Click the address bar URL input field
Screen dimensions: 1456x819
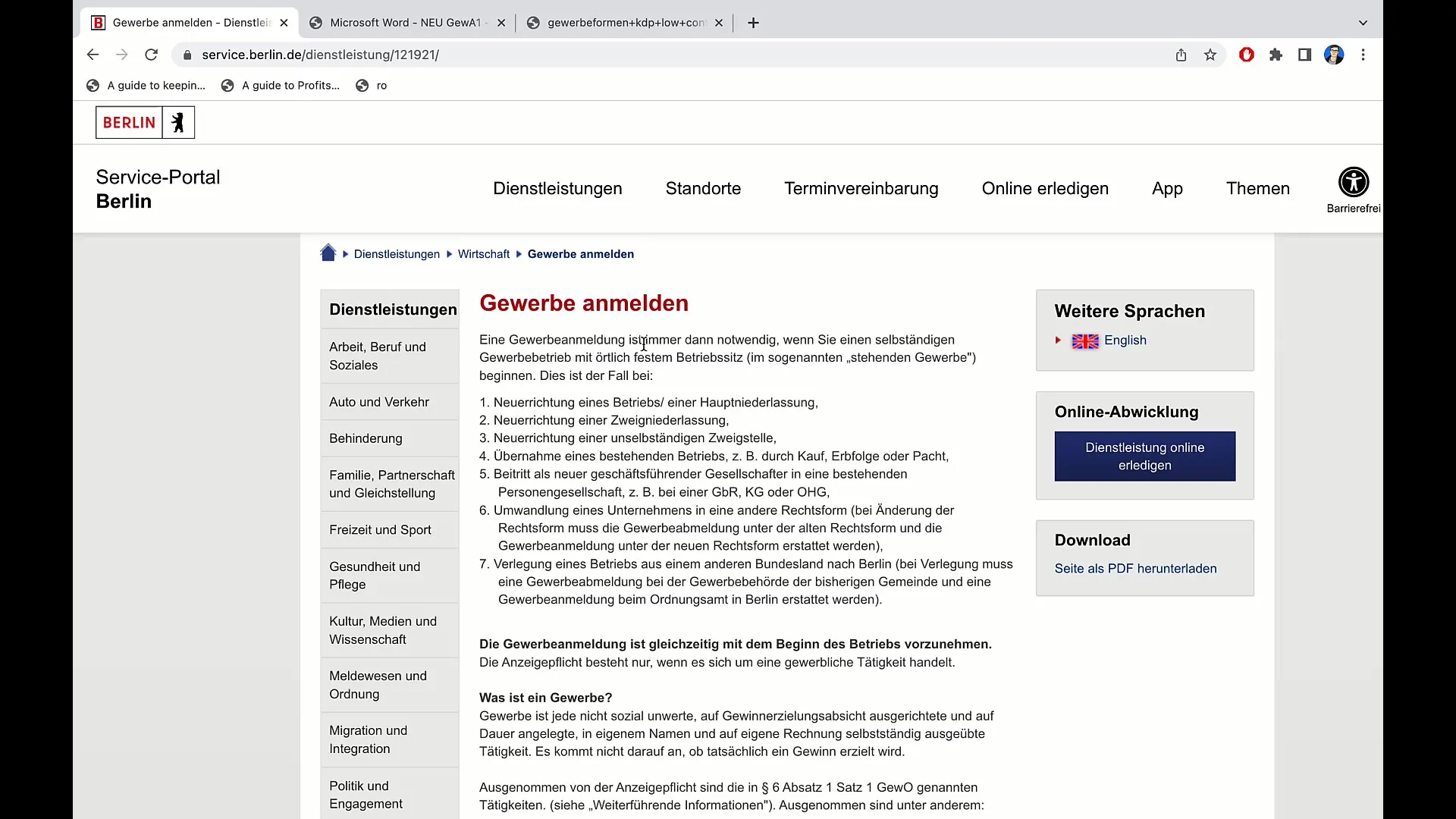click(x=320, y=54)
